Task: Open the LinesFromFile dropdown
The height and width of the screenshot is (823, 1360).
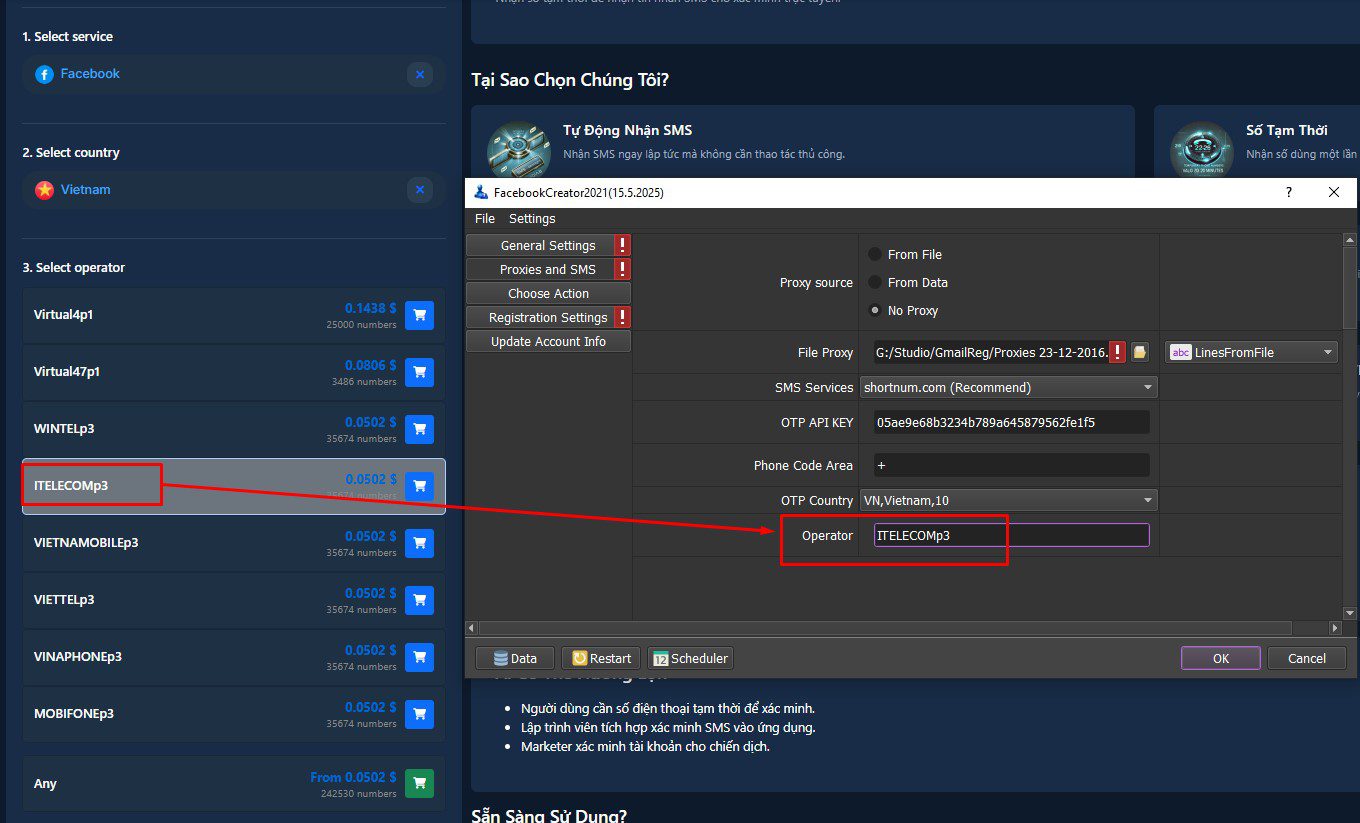Action: pos(1251,352)
